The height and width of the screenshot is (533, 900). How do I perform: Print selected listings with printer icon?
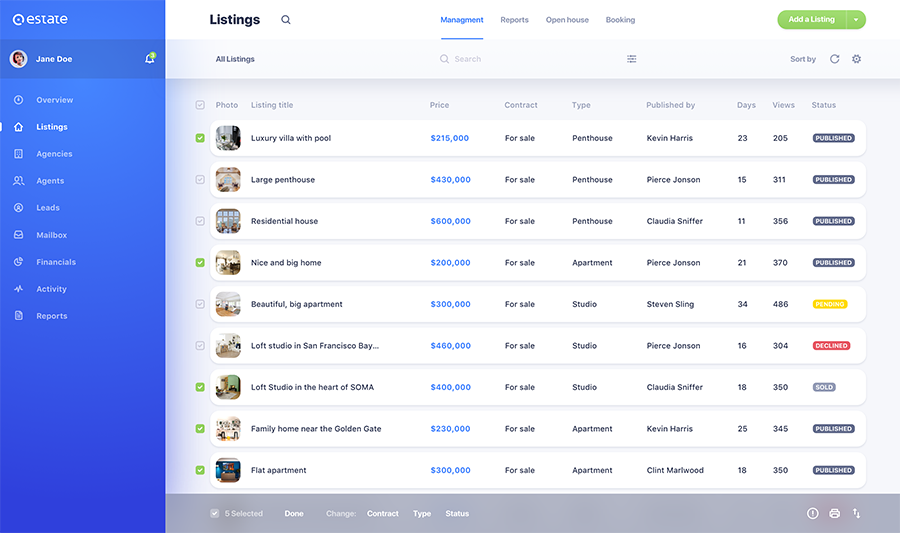tap(835, 513)
